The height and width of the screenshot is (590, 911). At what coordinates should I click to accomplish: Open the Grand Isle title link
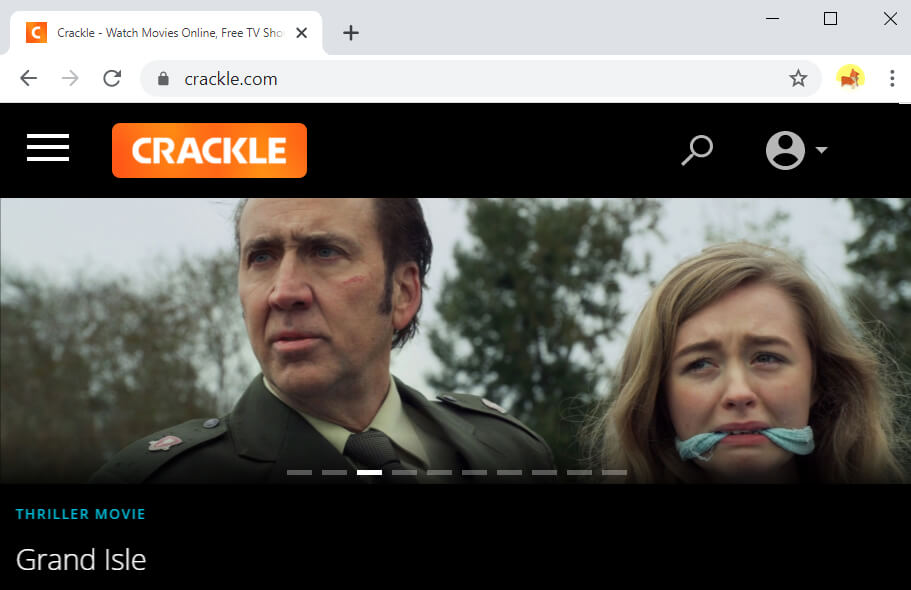pos(81,560)
